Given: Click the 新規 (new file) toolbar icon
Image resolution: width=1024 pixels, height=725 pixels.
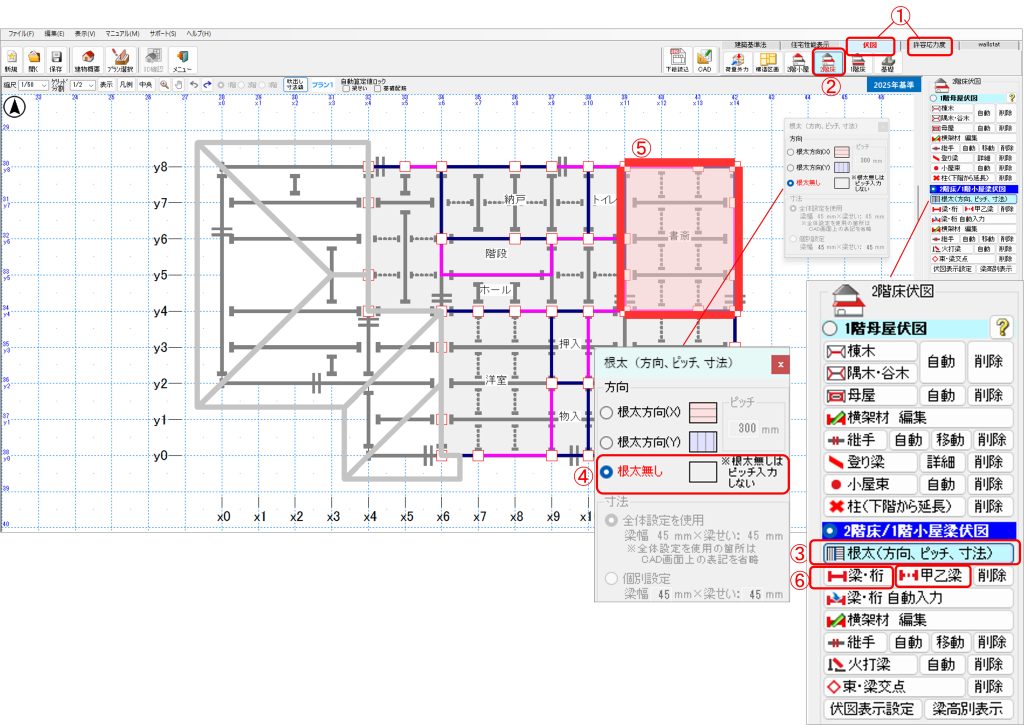Looking at the screenshot, I should click(11, 60).
